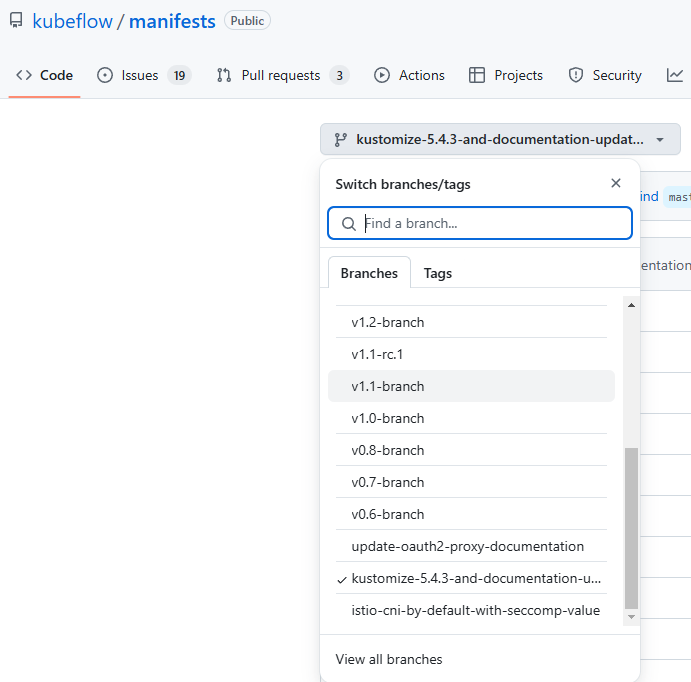Open the kubeflow organization link
Screen dimensions: 691x682
[x=72, y=21]
